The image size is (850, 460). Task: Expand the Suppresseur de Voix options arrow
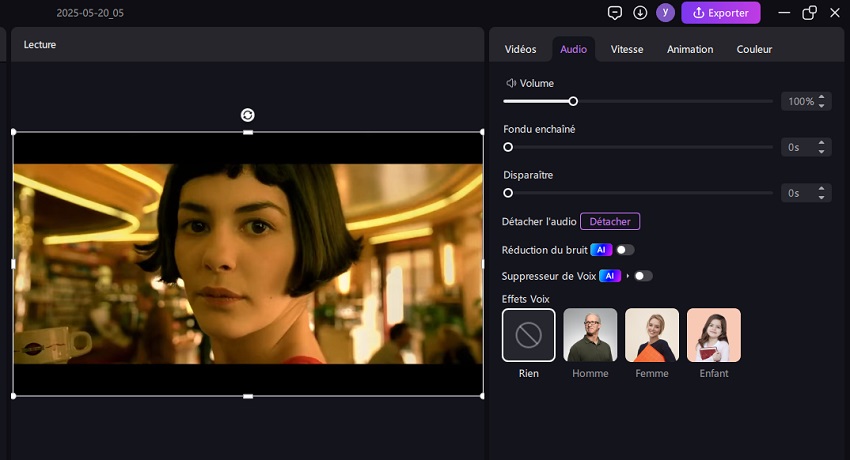point(628,276)
